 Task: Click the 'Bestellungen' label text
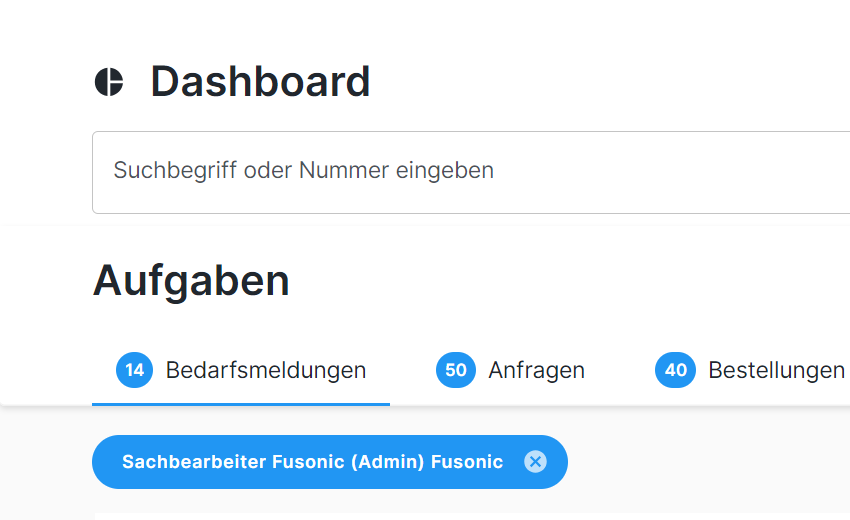(776, 371)
